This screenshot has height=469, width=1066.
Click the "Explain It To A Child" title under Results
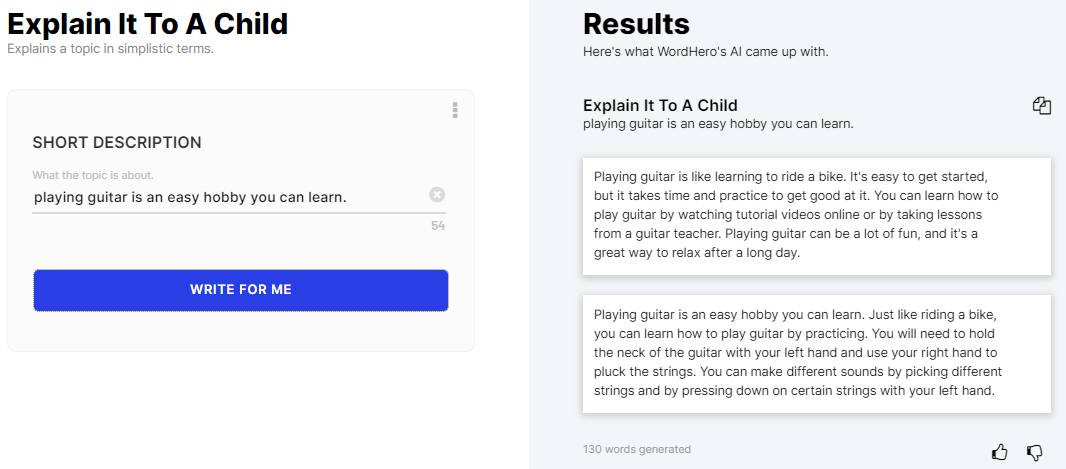point(660,106)
